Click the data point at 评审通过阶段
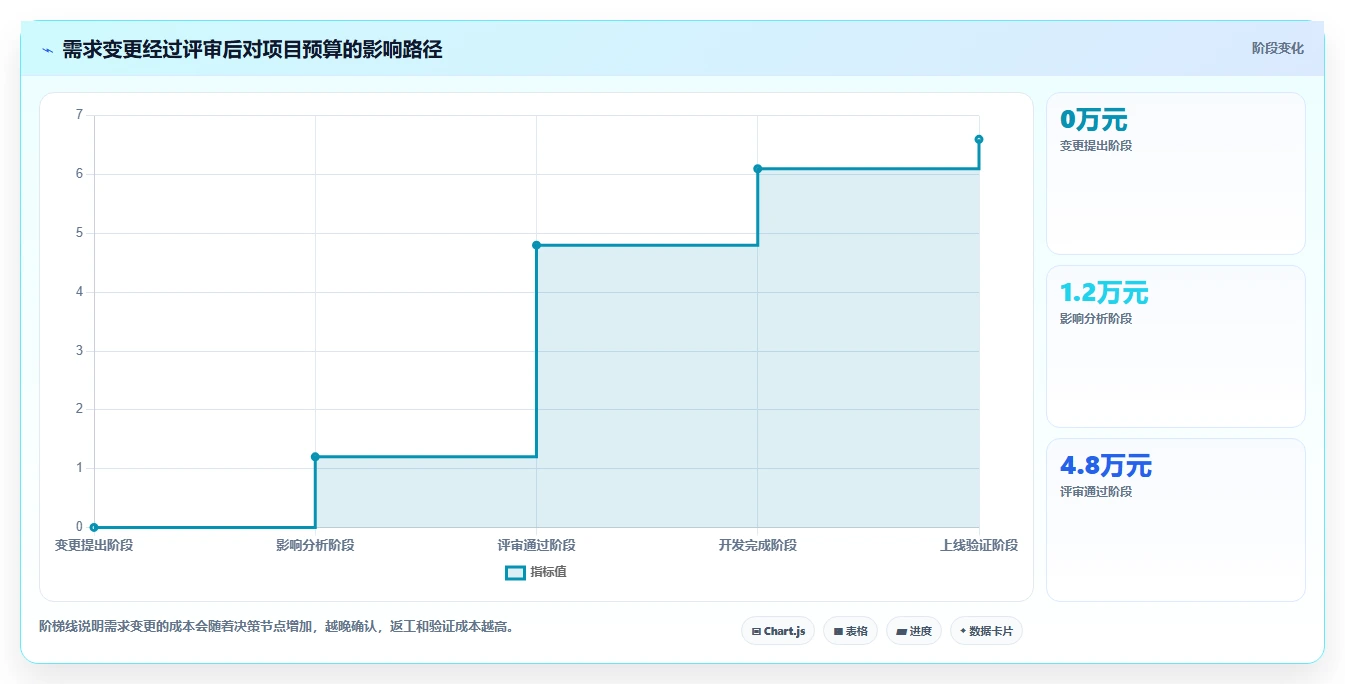 tap(536, 245)
